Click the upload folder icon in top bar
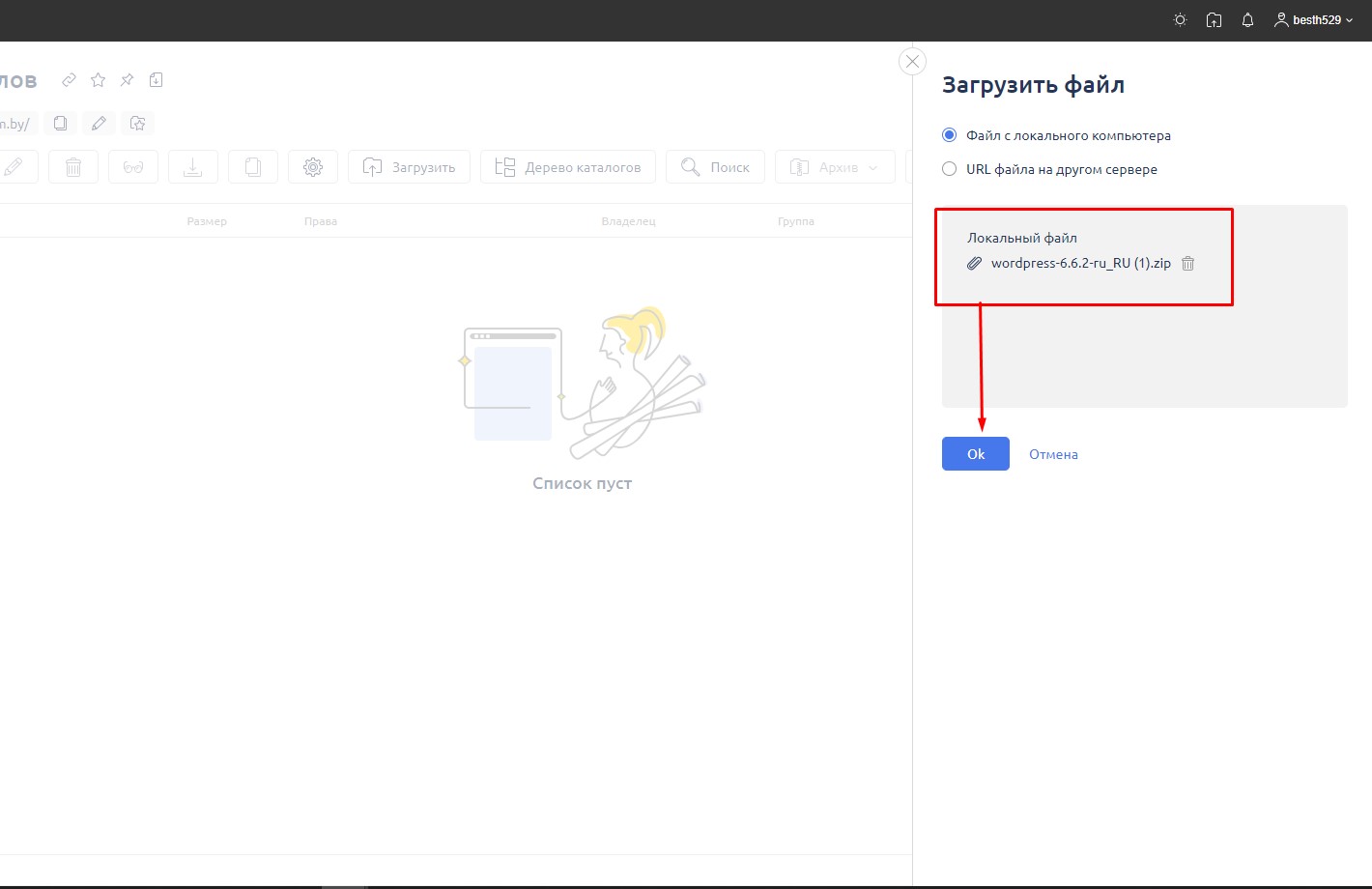 pyautogui.click(x=1214, y=20)
